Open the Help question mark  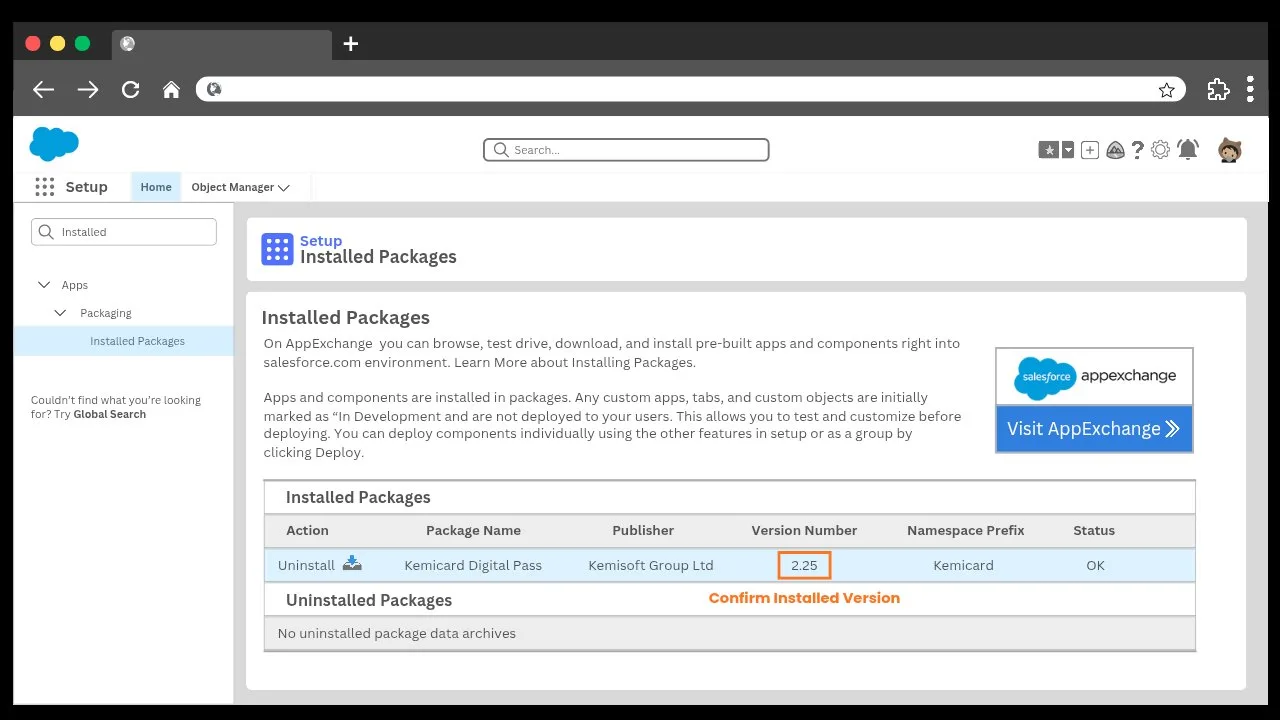click(1137, 150)
